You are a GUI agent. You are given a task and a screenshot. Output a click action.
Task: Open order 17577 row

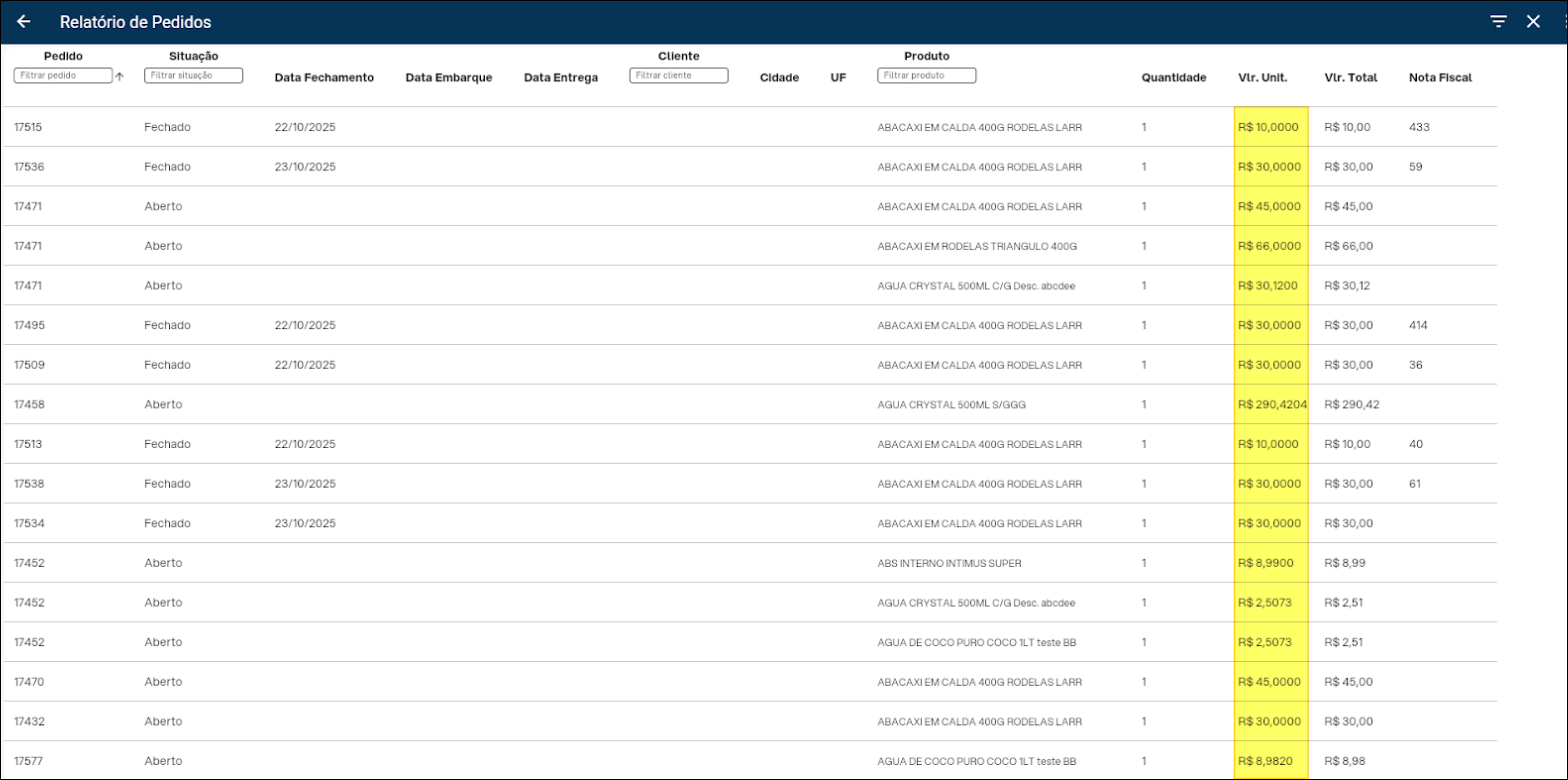pyautogui.click(x=28, y=761)
